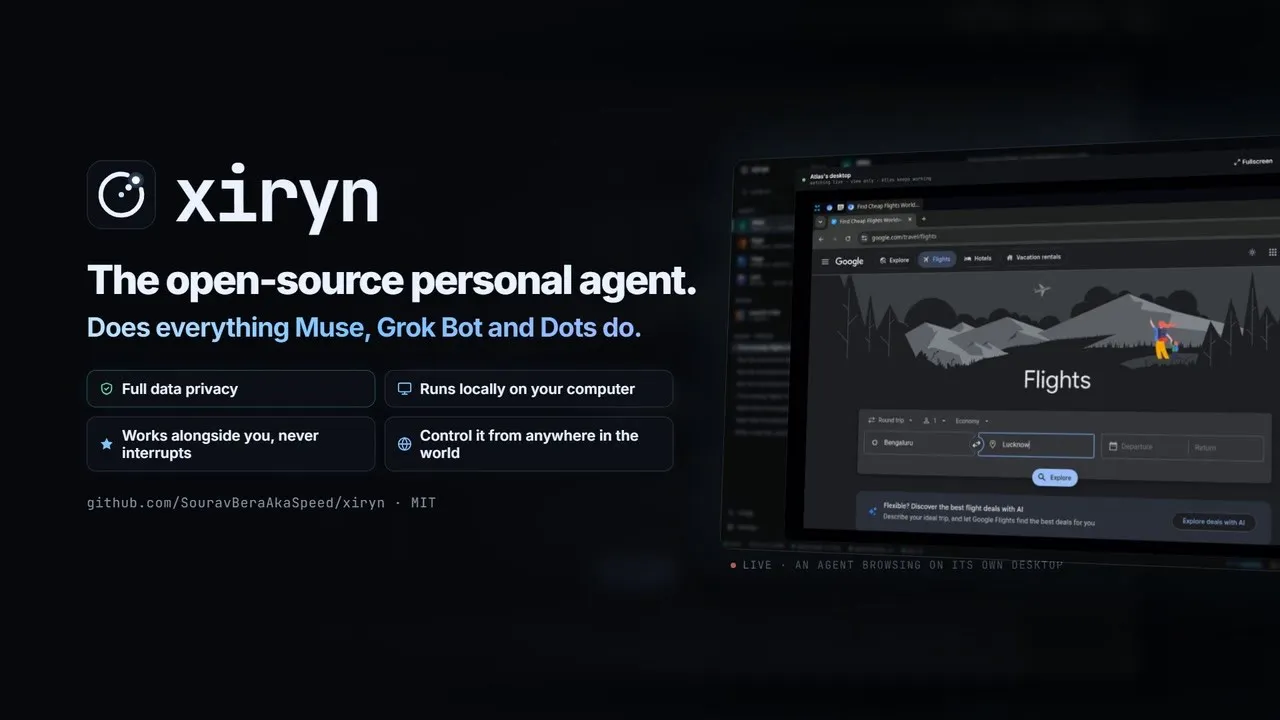This screenshot has height=720, width=1280.
Task: Open the Google apps grid
Action: click(x=1272, y=253)
